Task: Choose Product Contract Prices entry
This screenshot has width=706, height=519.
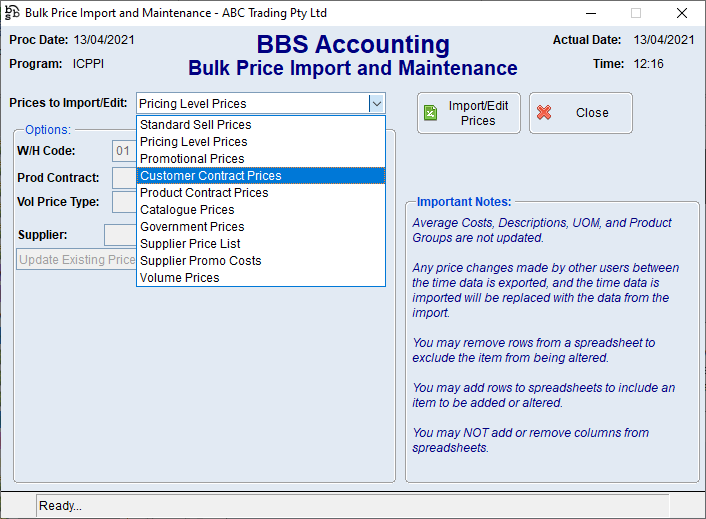Action: 204,193
